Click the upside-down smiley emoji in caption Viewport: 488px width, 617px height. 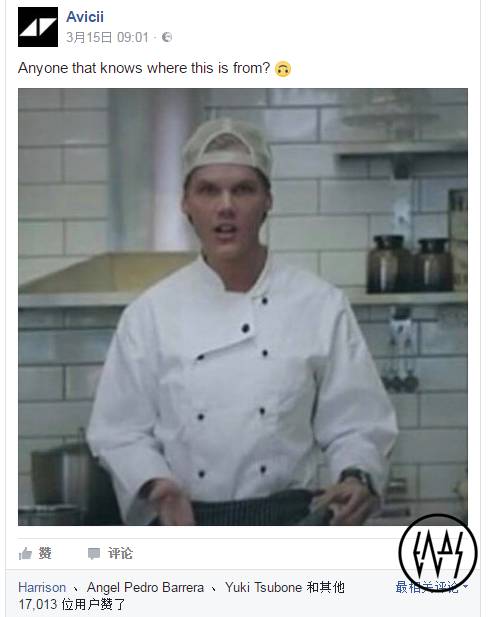click(283, 69)
